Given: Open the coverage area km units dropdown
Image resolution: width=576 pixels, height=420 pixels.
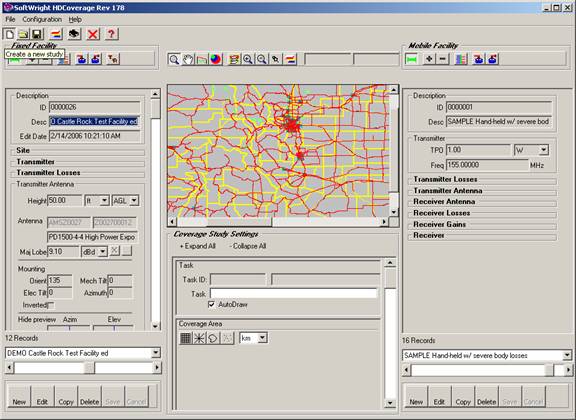Looking at the screenshot, I should [x=262, y=338].
